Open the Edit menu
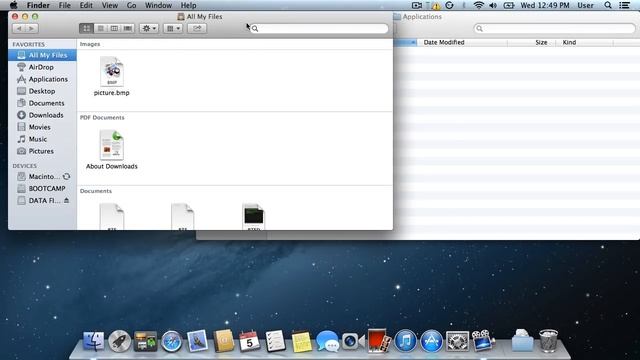 [x=86, y=5]
